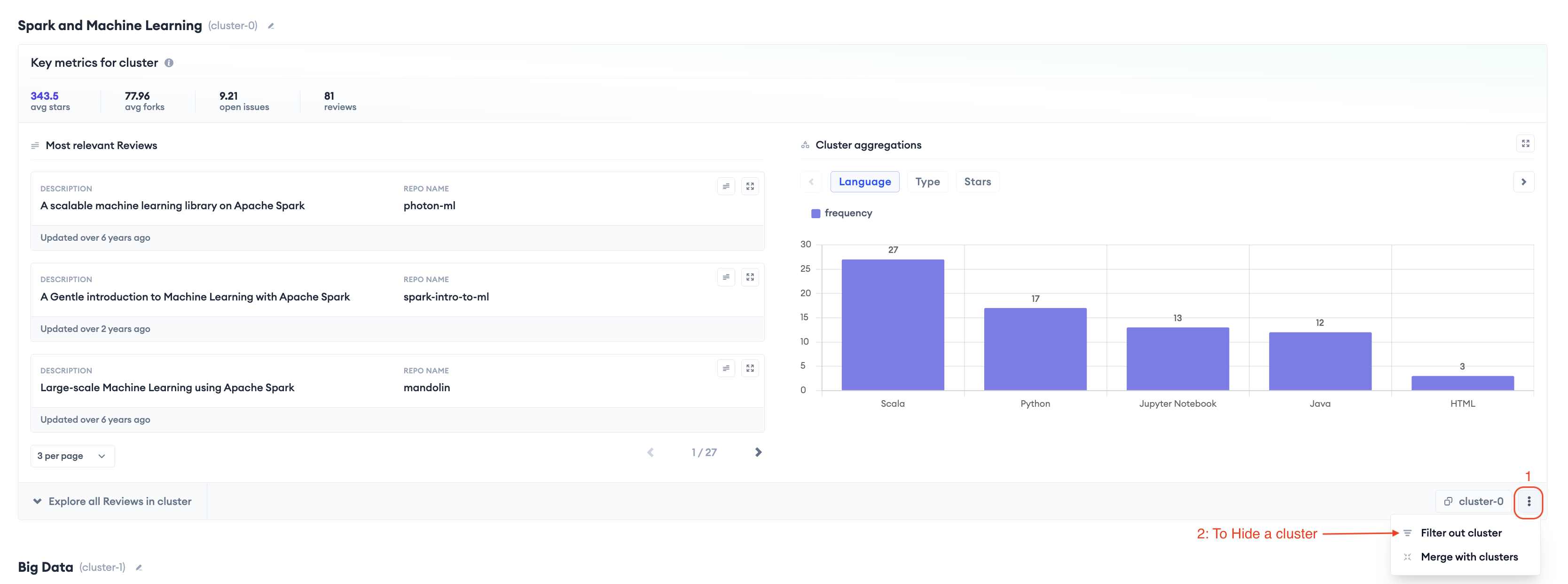The width and height of the screenshot is (1568, 584).
Task: Open the 3 per page dropdown
Action: [72, 456]
